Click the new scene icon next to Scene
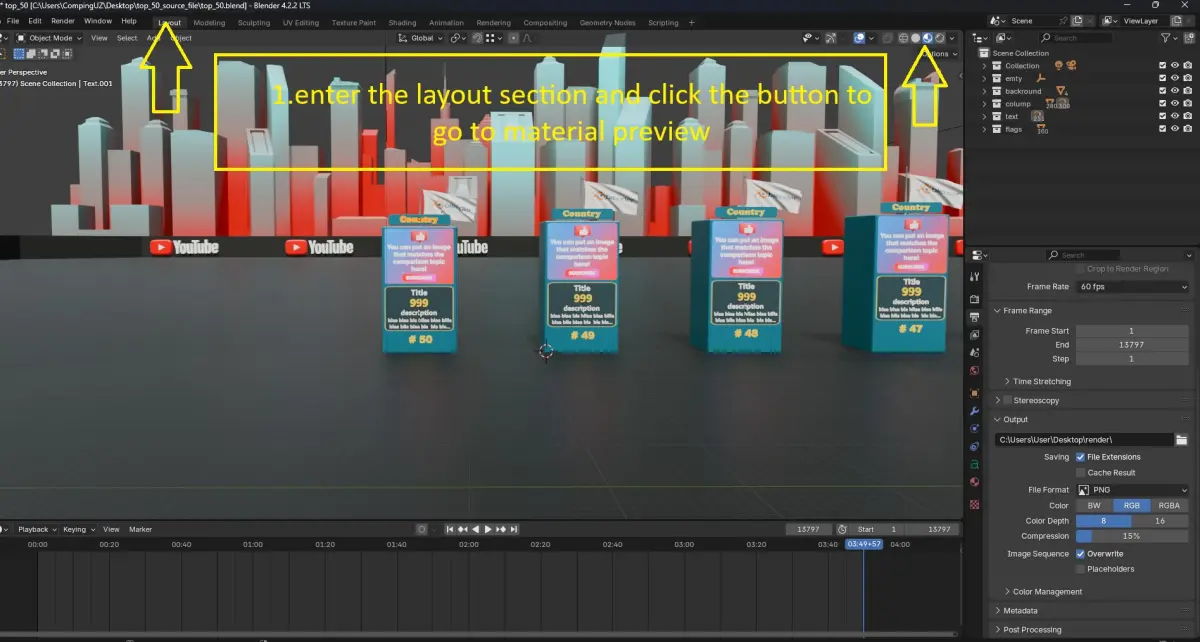Image resolution: width=1200 pixels, height=642 pixels. coord(1077,20)
